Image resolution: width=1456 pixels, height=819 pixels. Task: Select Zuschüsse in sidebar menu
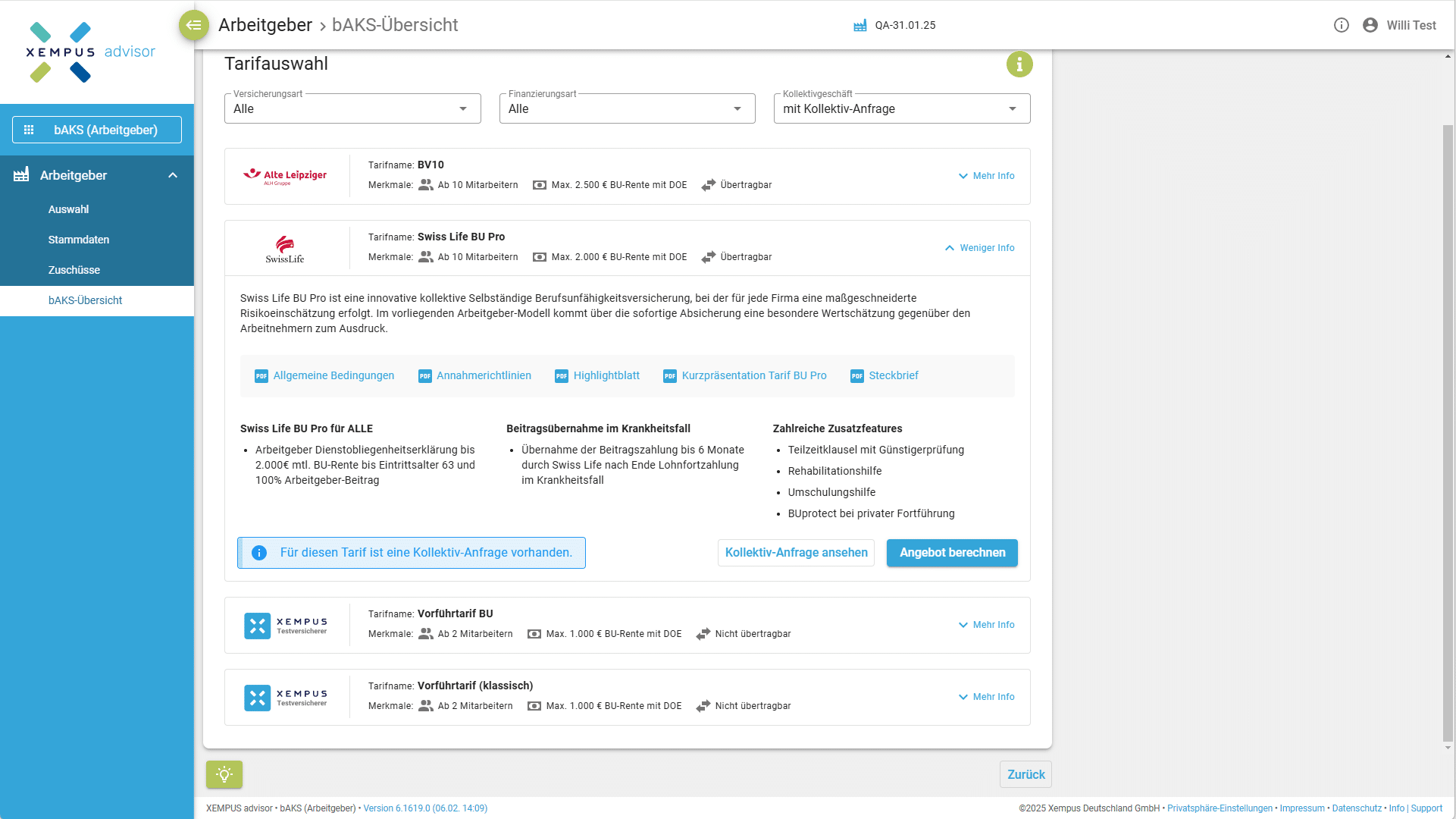pyautogui.click(x=74, y=270)
